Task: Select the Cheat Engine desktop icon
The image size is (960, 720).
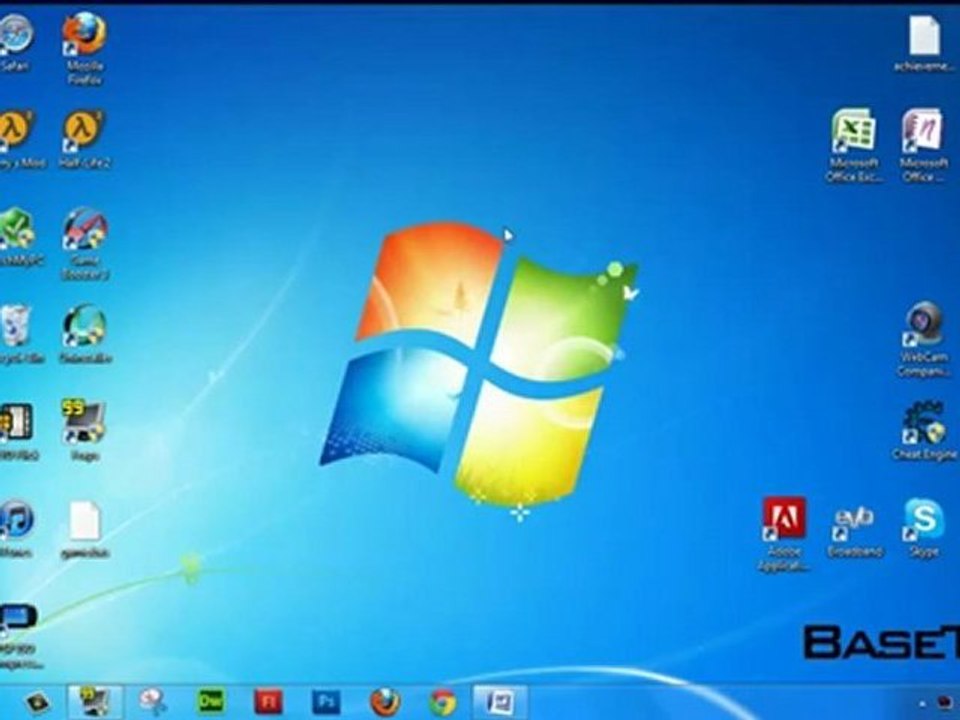Action: 924,430
